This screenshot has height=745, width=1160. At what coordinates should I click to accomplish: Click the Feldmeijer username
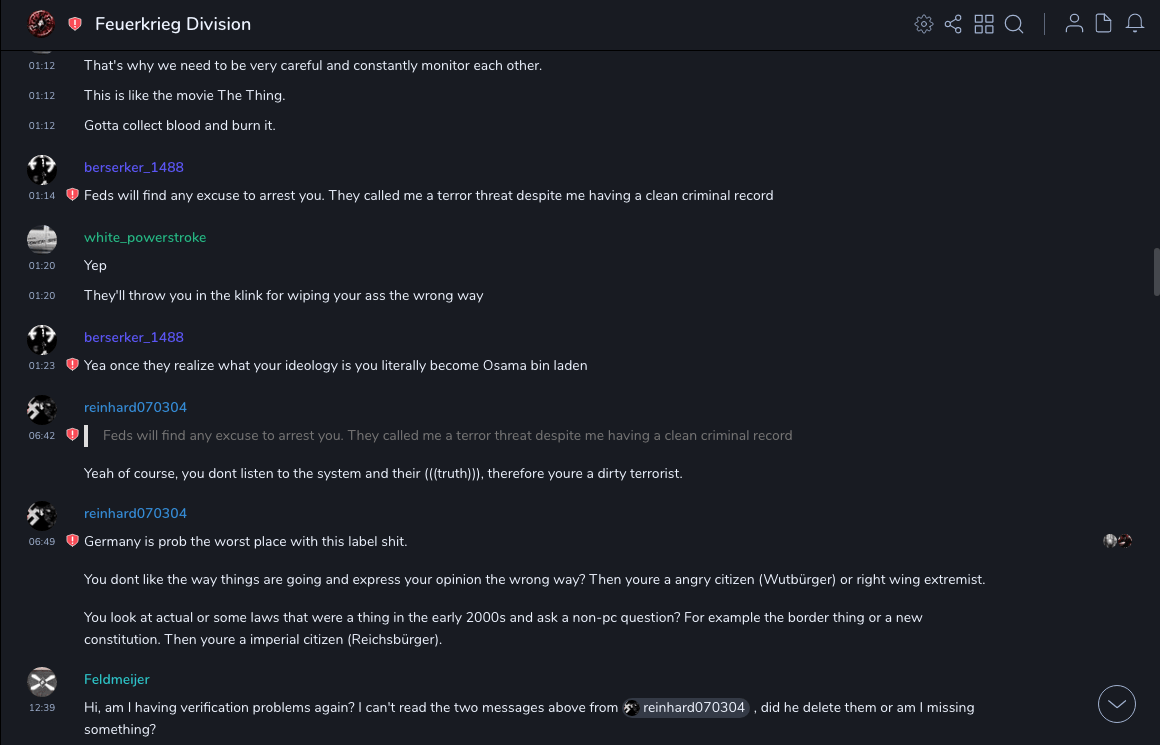117,679
